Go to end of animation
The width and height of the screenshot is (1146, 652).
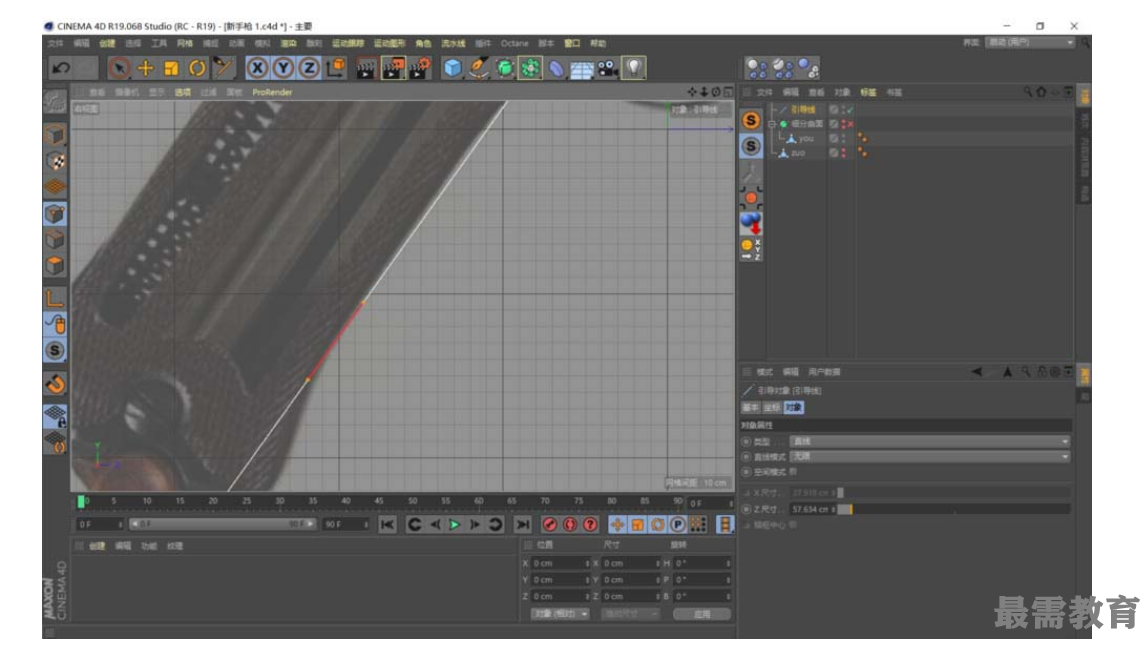(x=522, y=524)
